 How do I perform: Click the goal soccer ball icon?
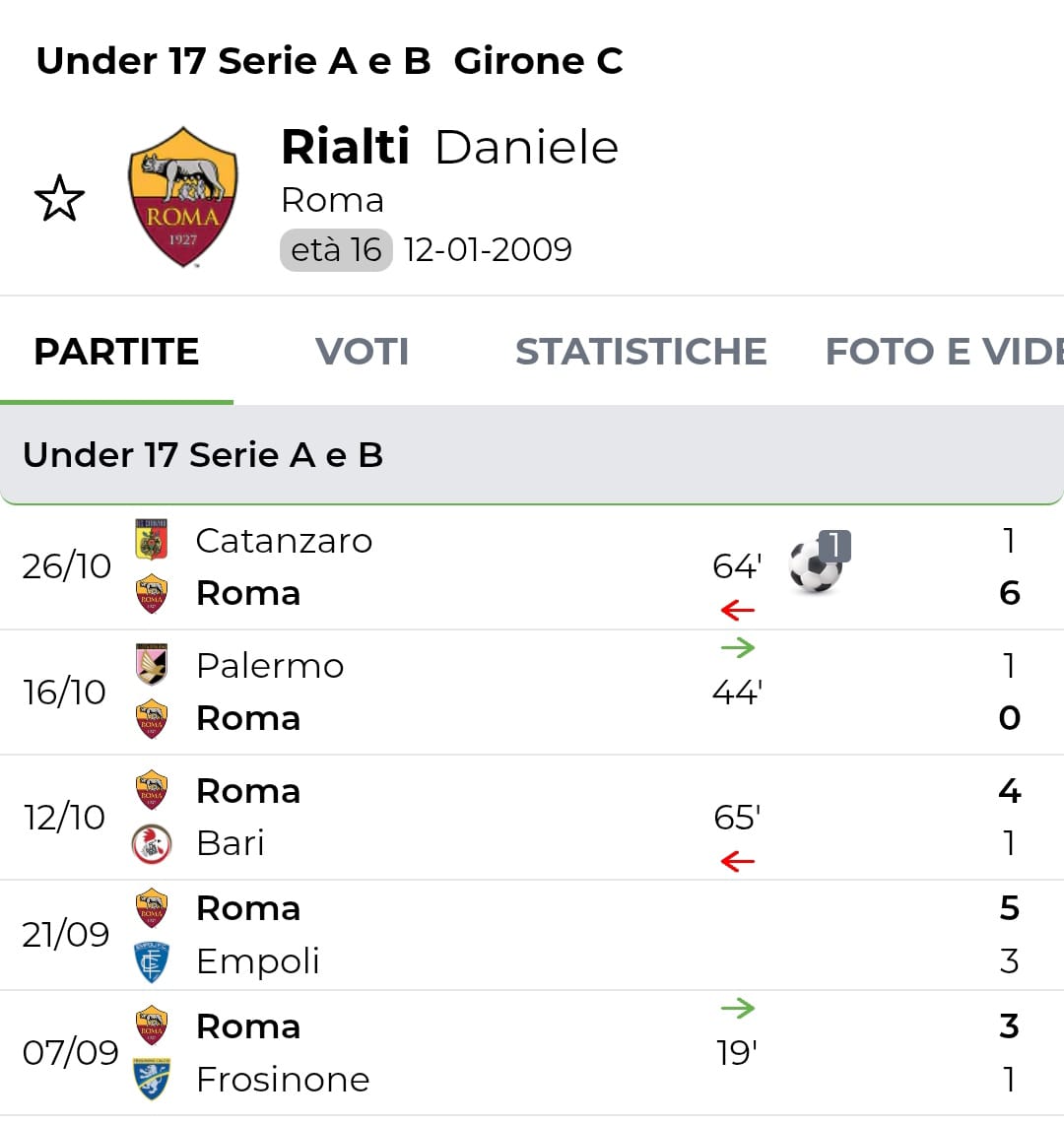pyautogui.click(x=817, y=565)
